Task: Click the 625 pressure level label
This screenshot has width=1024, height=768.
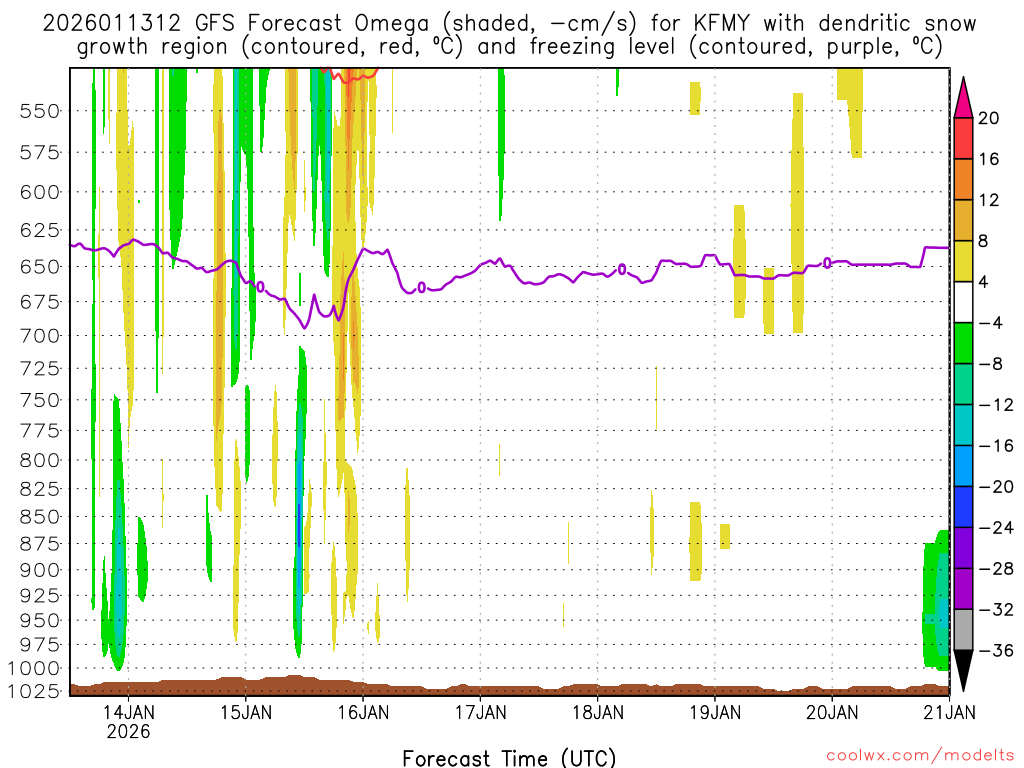Action: pos(39,231)
